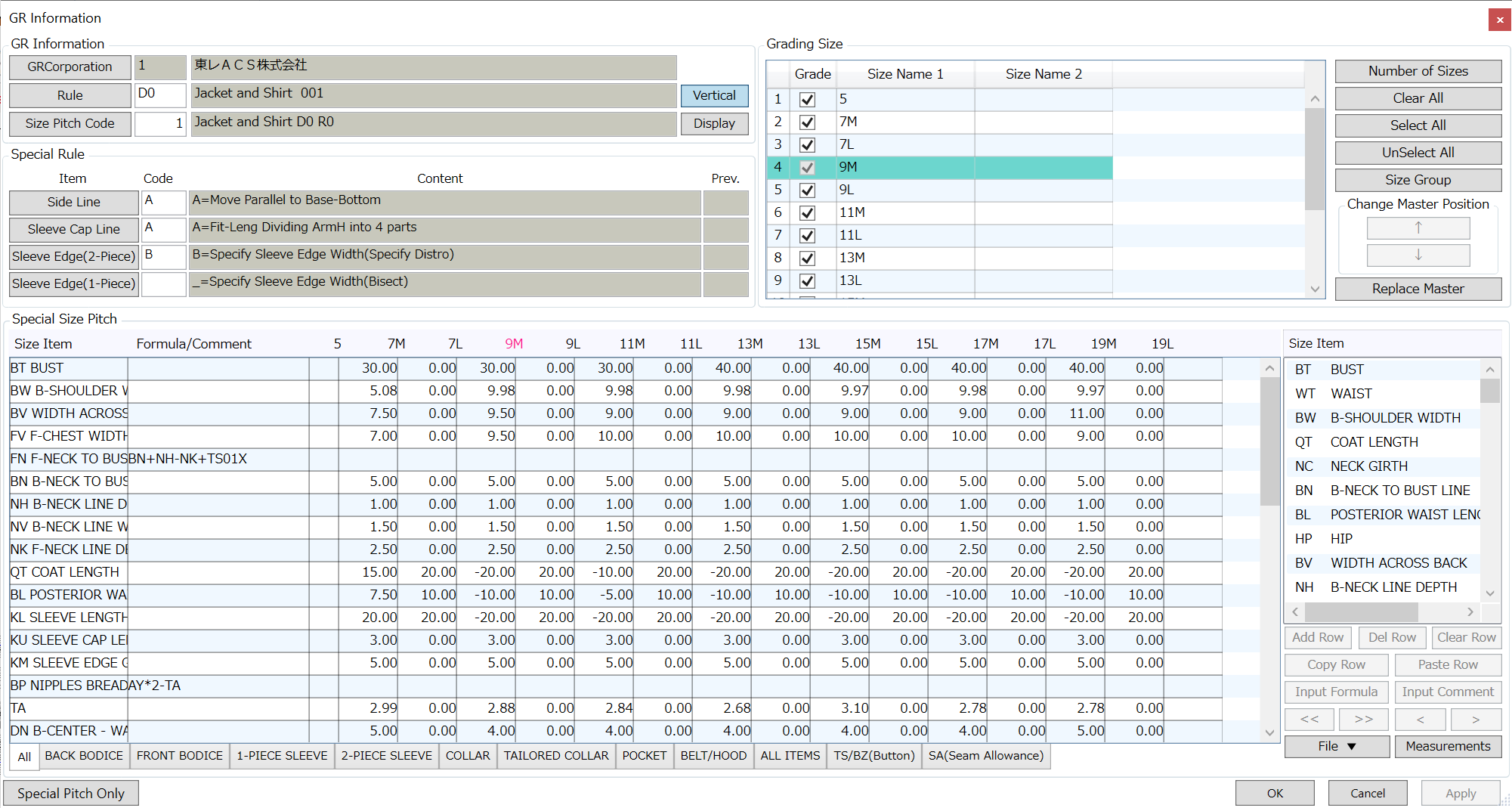The image size is (1512, 808).
Task: Uncheck the grade checkbox for size 13L
Action: pos(806,280)
